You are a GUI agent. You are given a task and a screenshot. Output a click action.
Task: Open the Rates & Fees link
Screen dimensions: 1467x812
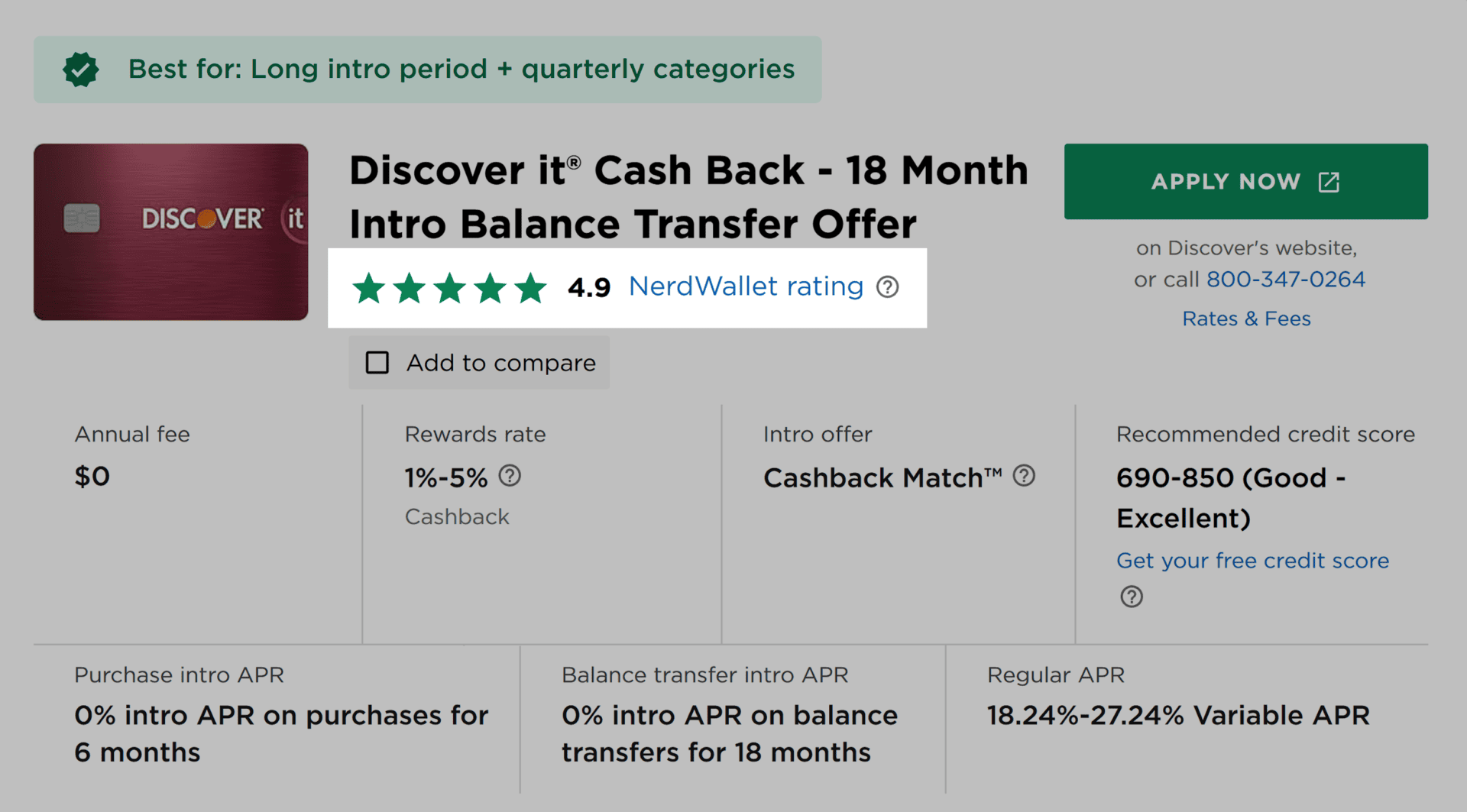(x=1246, y=319)
